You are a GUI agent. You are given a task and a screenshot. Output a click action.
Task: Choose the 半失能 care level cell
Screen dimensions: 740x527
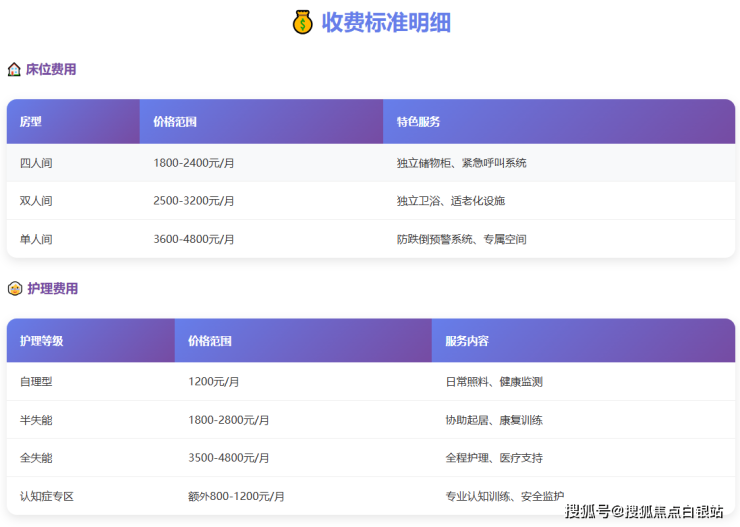coord(36,420)
